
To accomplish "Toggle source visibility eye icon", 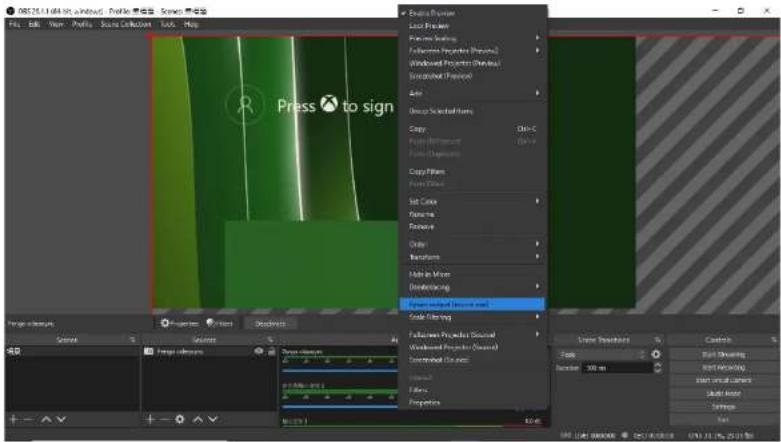I will click(259, 351).
